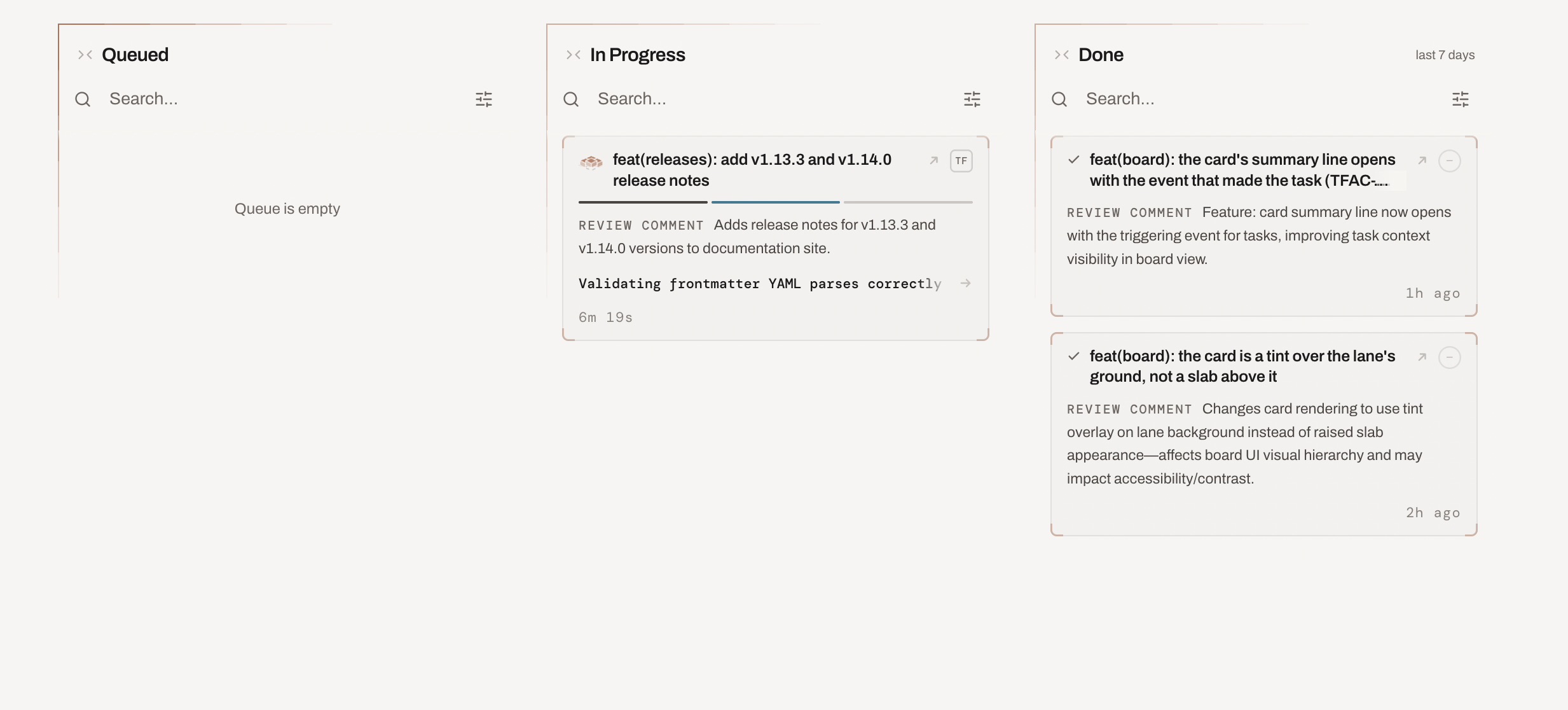Click the '1h ago' timestamp

tap(1433, 293)
